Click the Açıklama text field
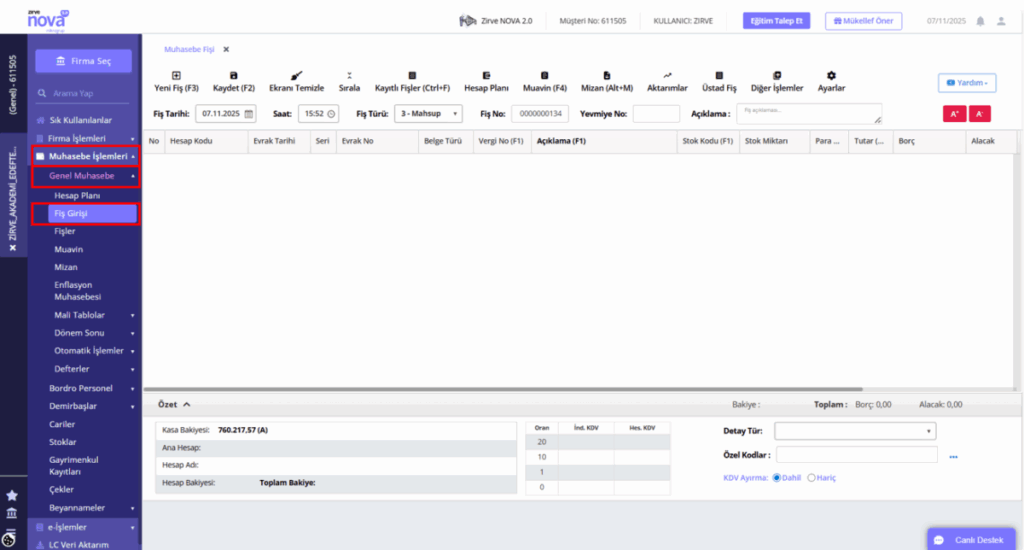 (809, 114)
